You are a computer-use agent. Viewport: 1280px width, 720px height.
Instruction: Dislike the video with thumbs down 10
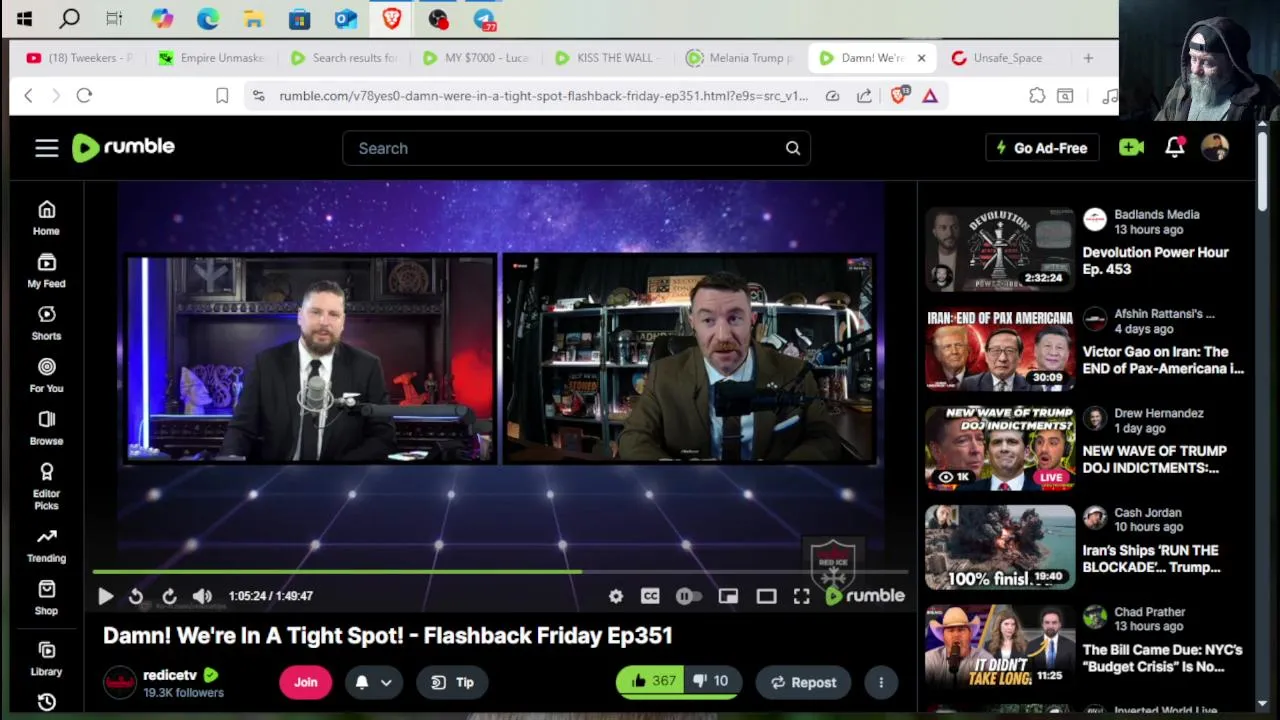tap(712, 681)
